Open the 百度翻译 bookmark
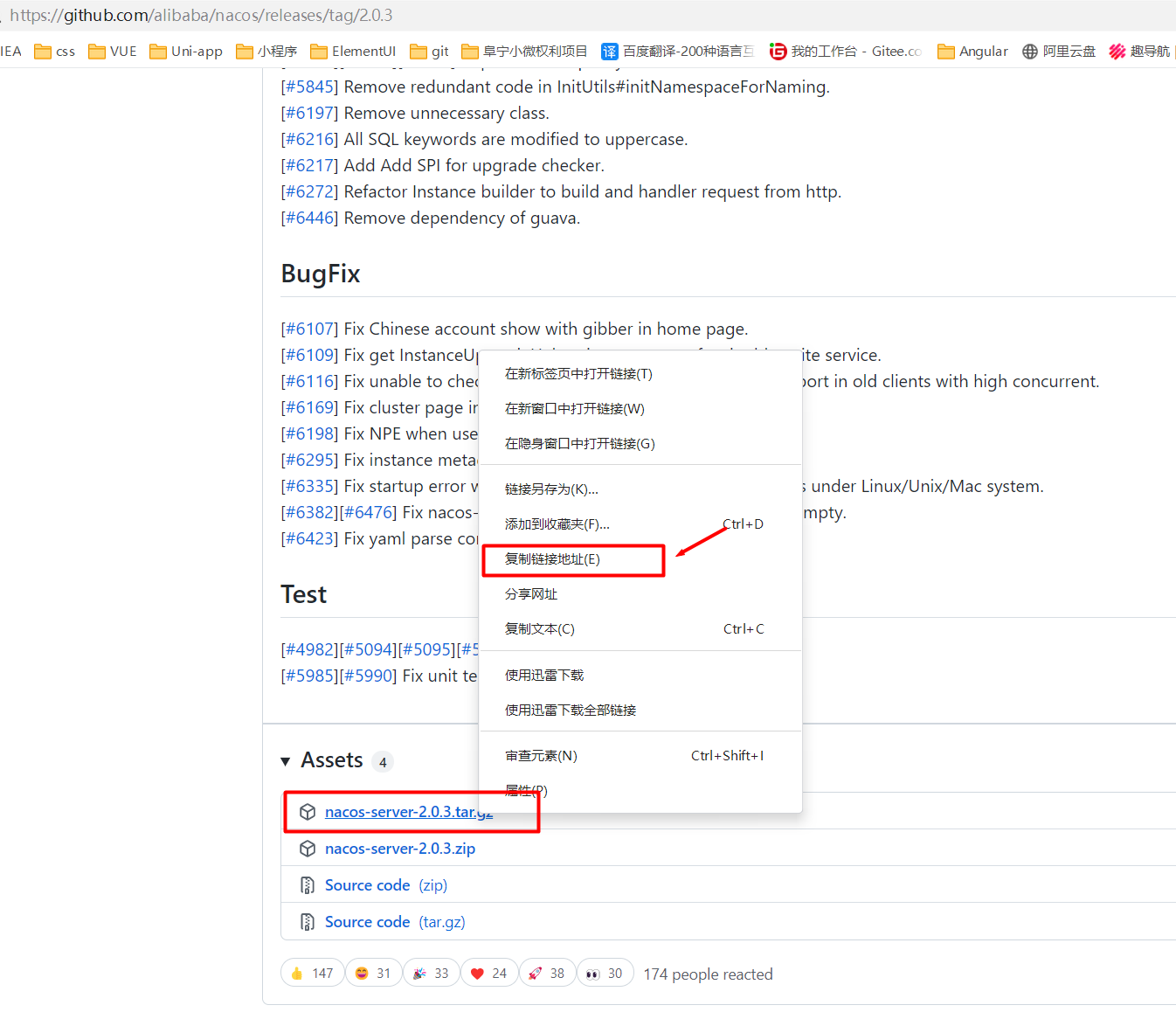The width and height of the screenshot is (1176, 1033). (677, 52)
